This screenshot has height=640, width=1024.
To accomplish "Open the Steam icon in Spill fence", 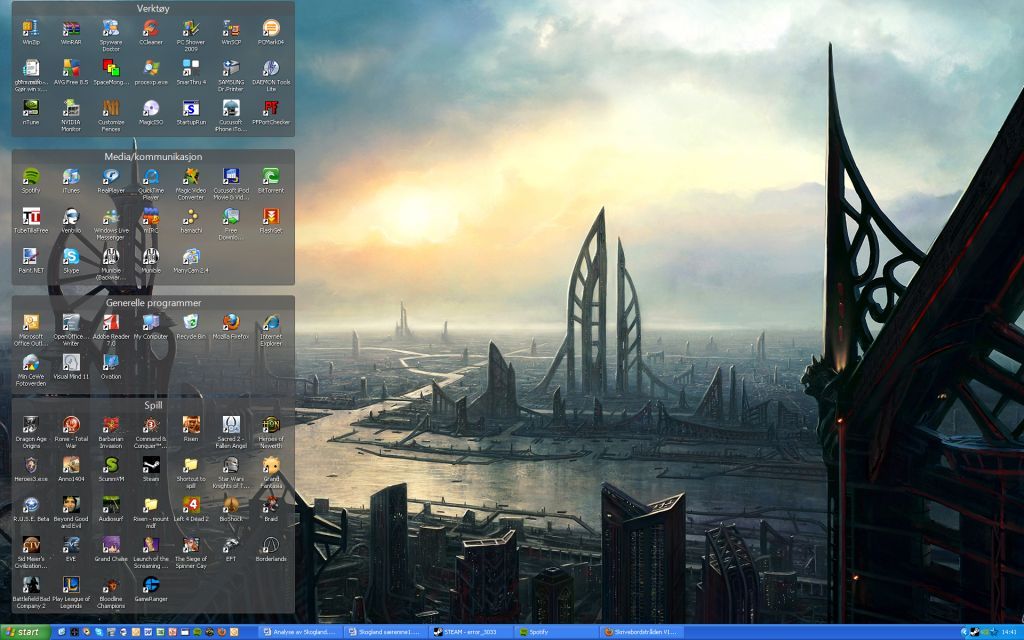I will (x=151, y=469).
